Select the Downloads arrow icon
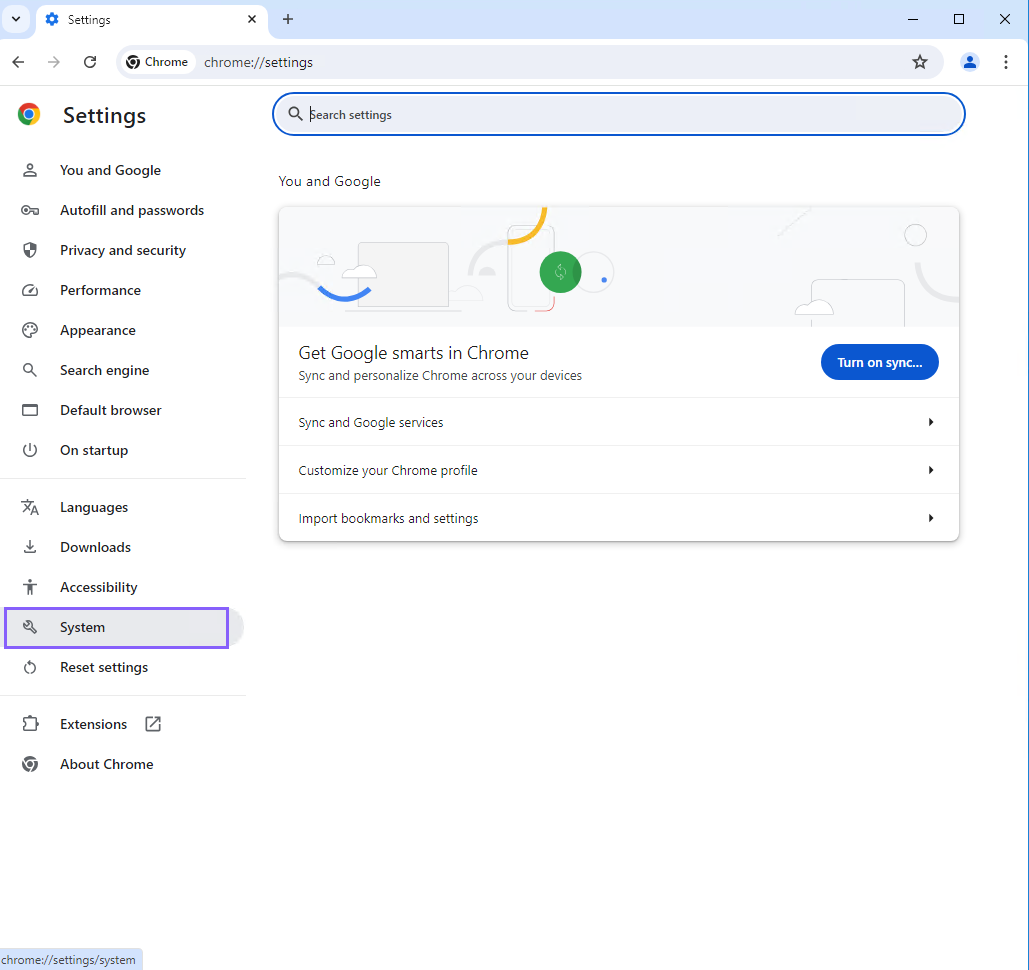 (30, 547)
